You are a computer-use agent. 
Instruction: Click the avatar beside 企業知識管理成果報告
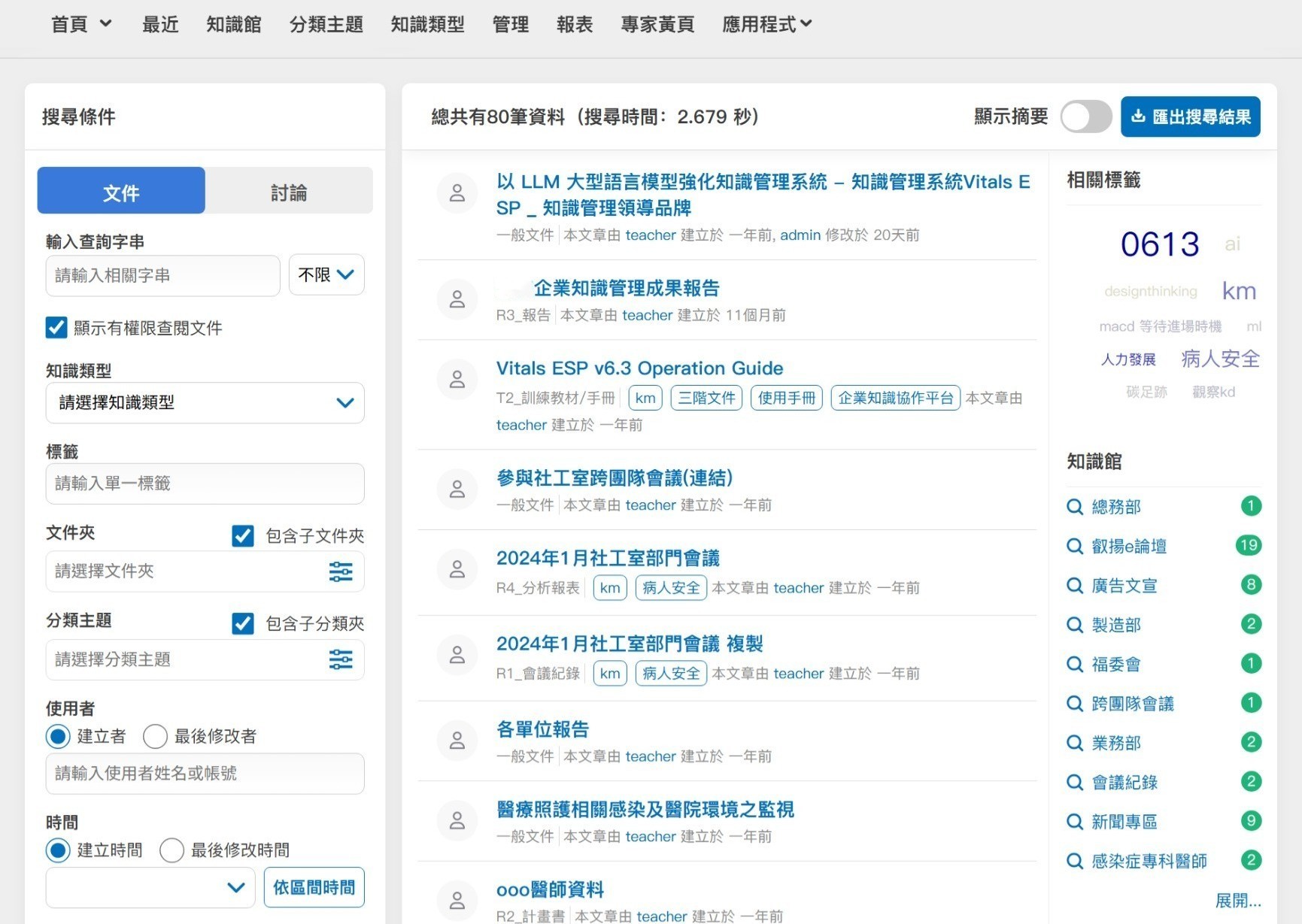457,299
